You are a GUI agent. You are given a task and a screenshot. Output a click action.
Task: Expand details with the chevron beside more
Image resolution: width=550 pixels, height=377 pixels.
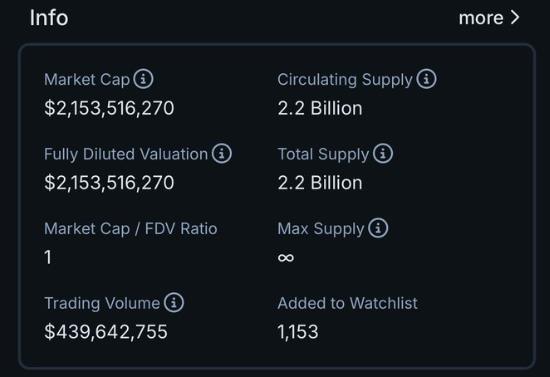pos(515,18)
